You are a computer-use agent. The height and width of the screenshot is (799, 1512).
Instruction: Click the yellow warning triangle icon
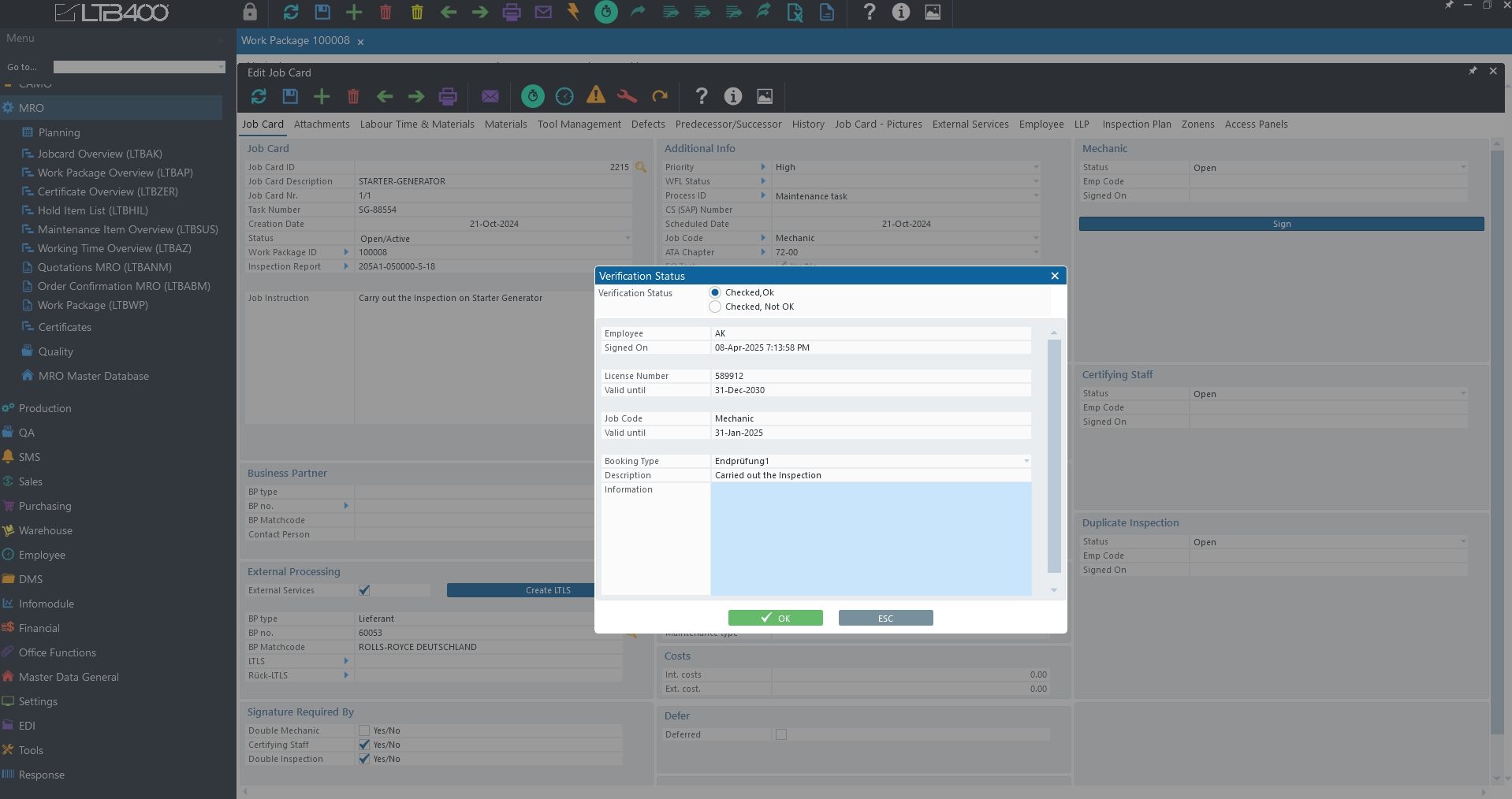596,95
